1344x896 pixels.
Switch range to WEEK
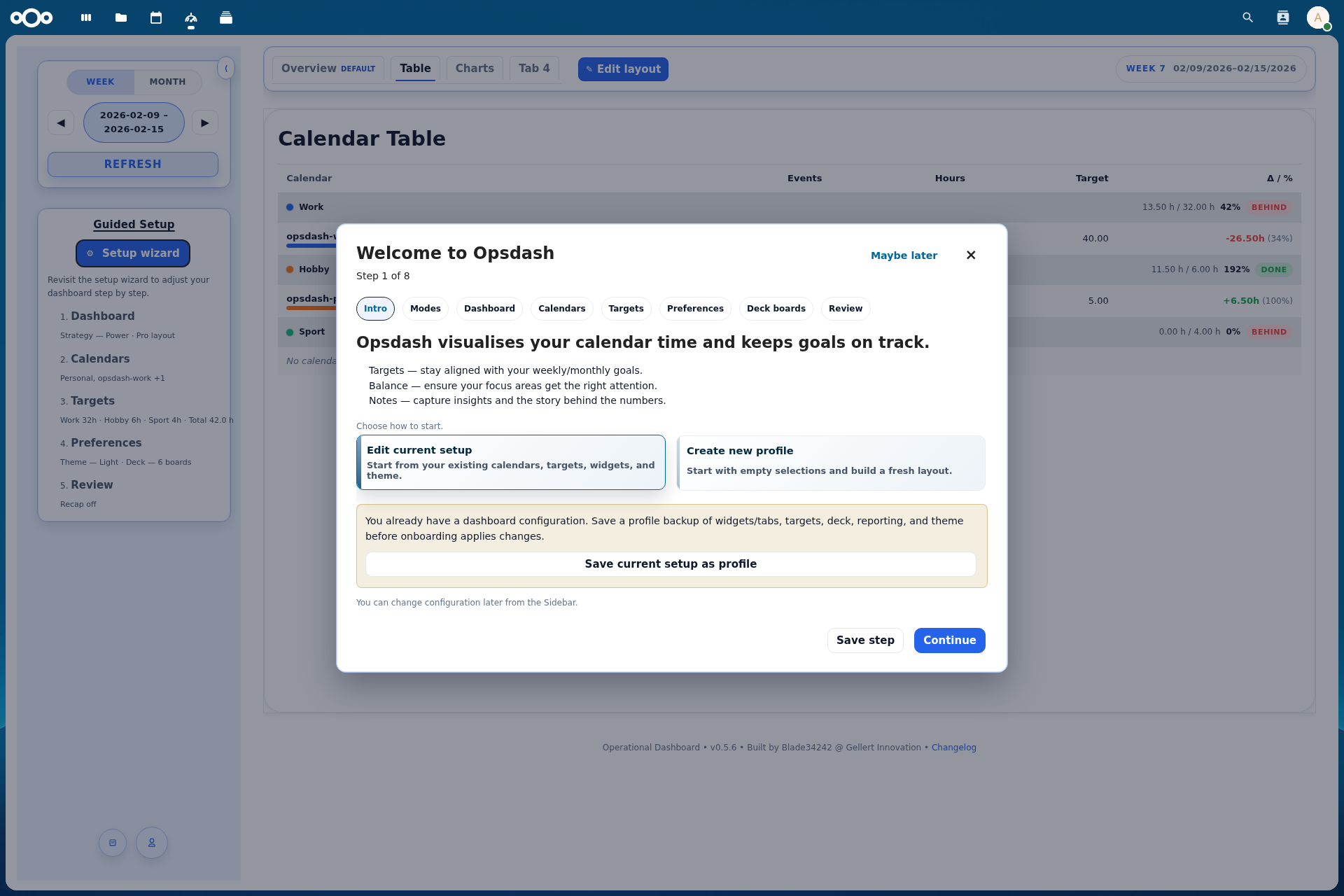click(100, 82)
